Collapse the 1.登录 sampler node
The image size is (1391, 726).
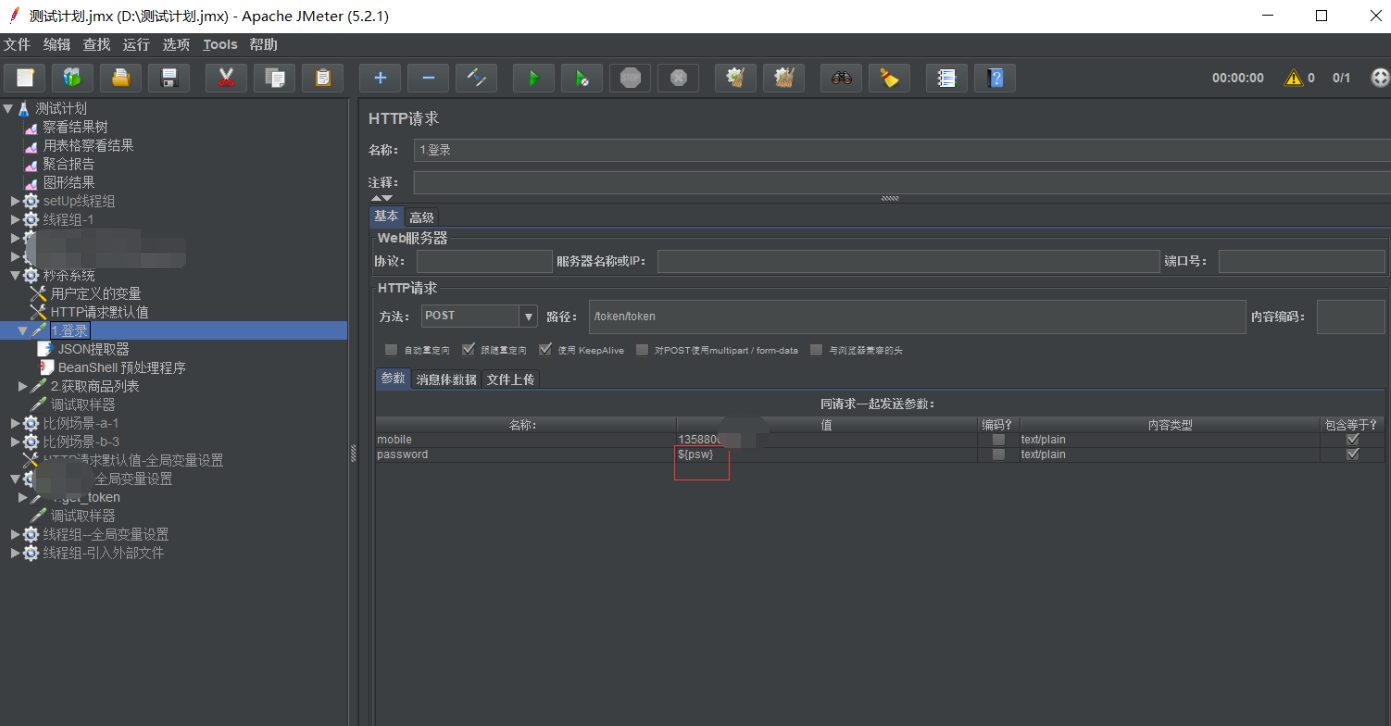click(23, 330)
